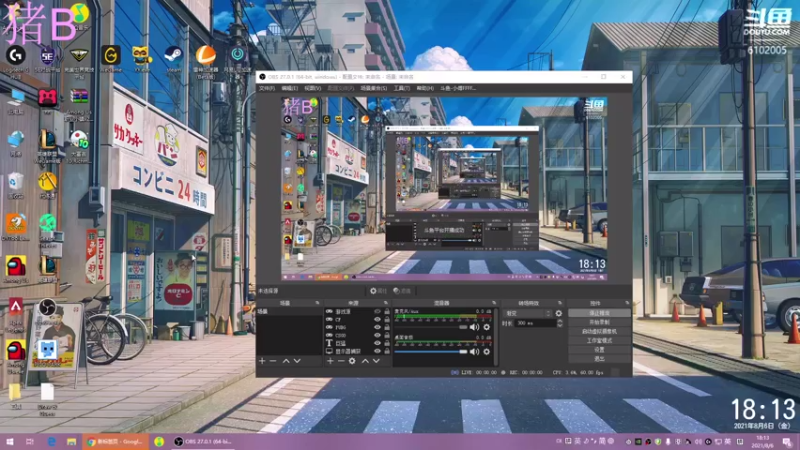
Task: Hide the text source with T icon
Action: (x=378, y=343)
